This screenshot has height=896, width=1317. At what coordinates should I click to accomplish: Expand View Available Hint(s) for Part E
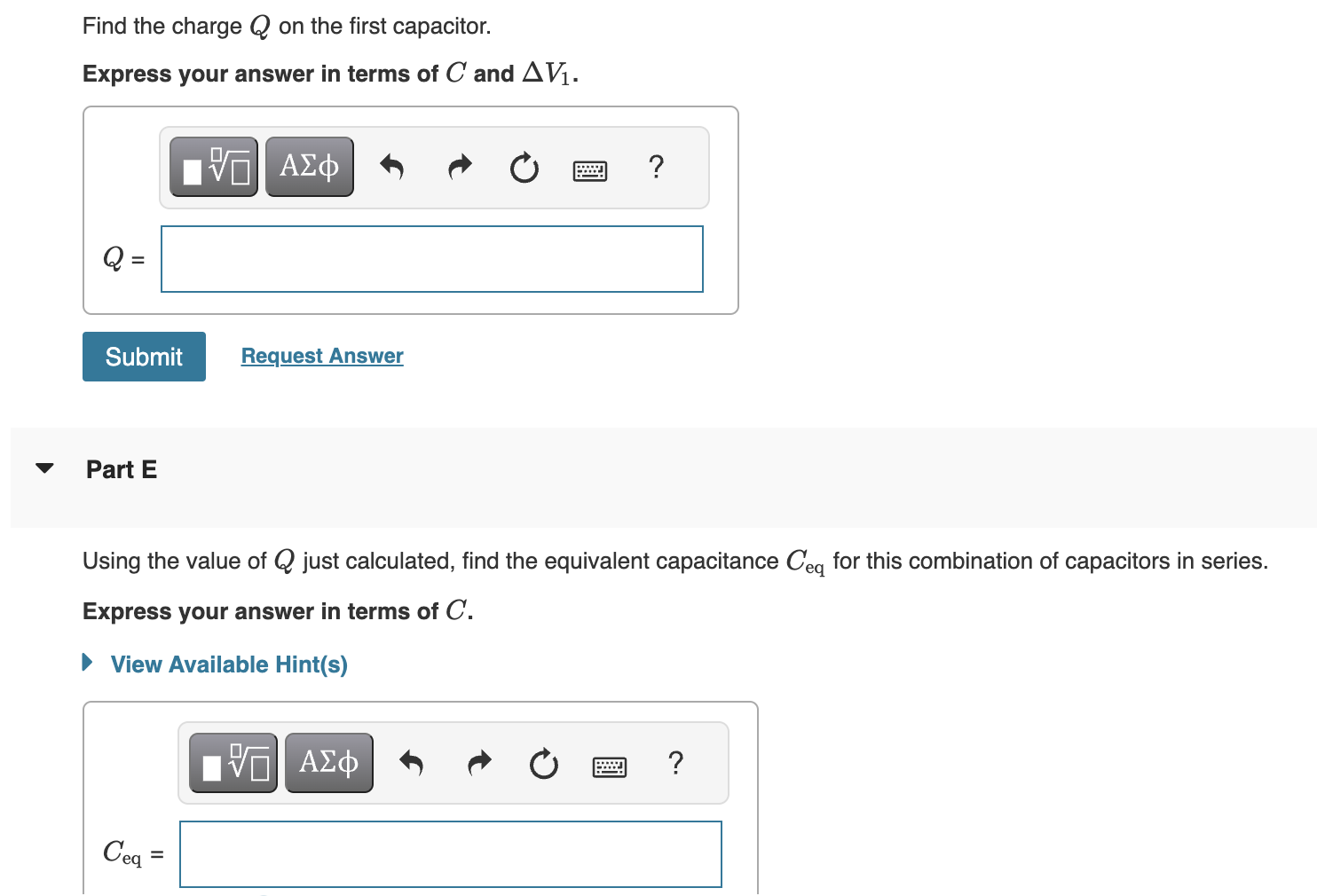(x=228, y=664)
